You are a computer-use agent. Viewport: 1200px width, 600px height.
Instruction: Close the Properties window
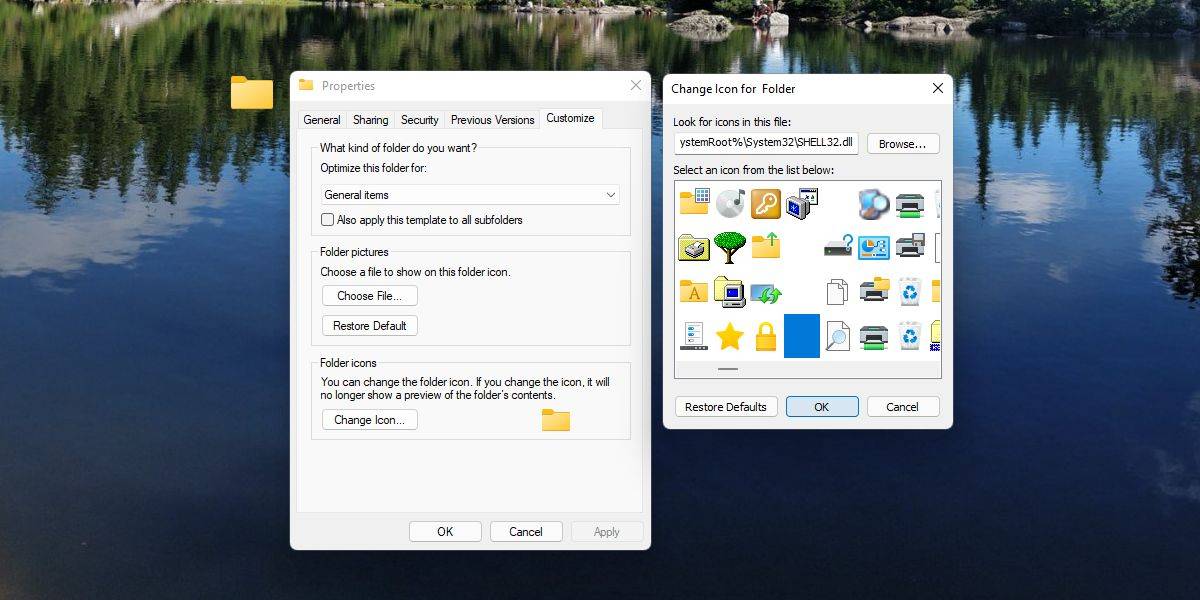[x=636, y=86]
